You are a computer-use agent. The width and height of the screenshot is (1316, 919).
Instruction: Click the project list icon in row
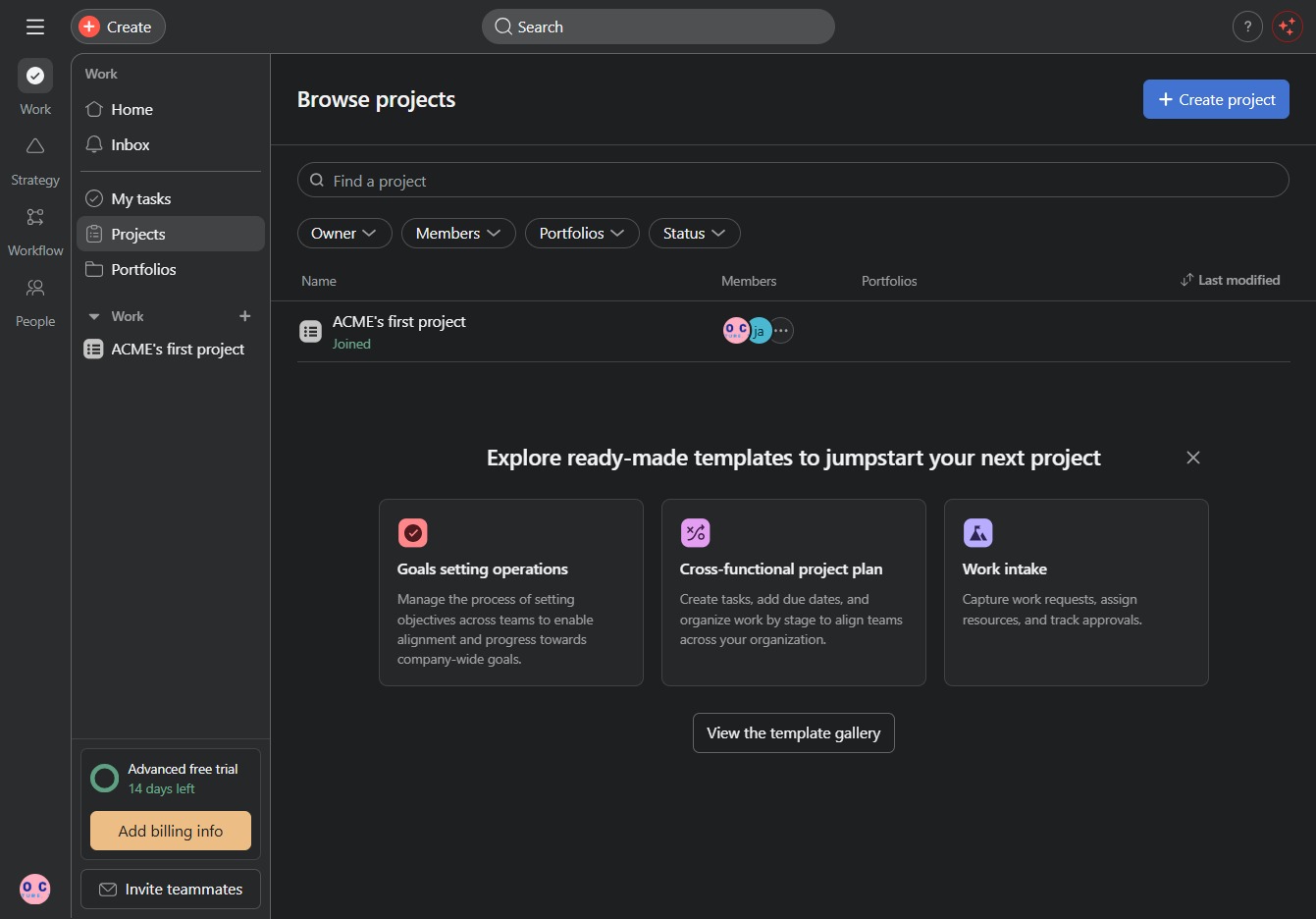pos(310,332)
